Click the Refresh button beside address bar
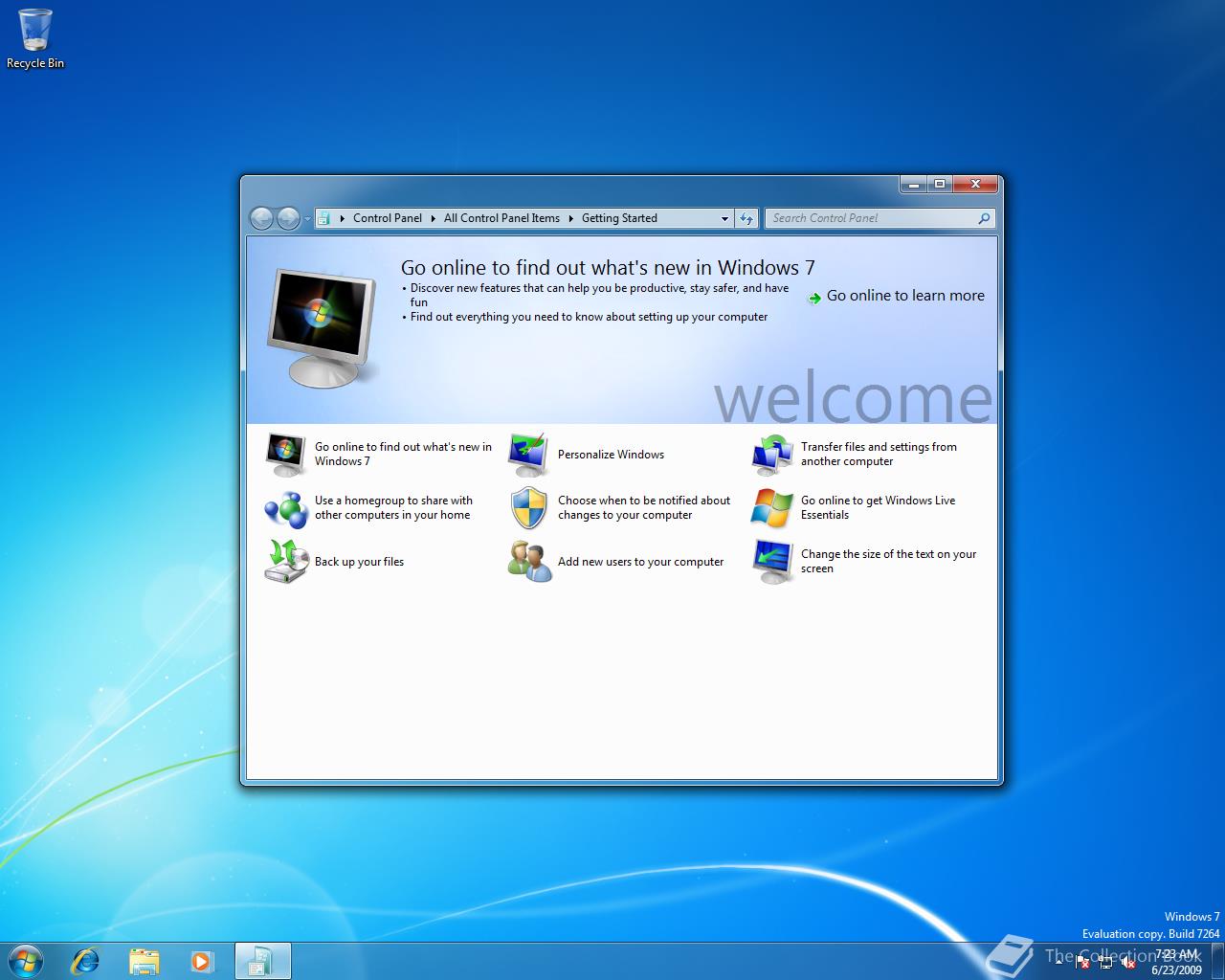Image resolution: width=1225 pixels, height=980 pixels. click(746, 218)
